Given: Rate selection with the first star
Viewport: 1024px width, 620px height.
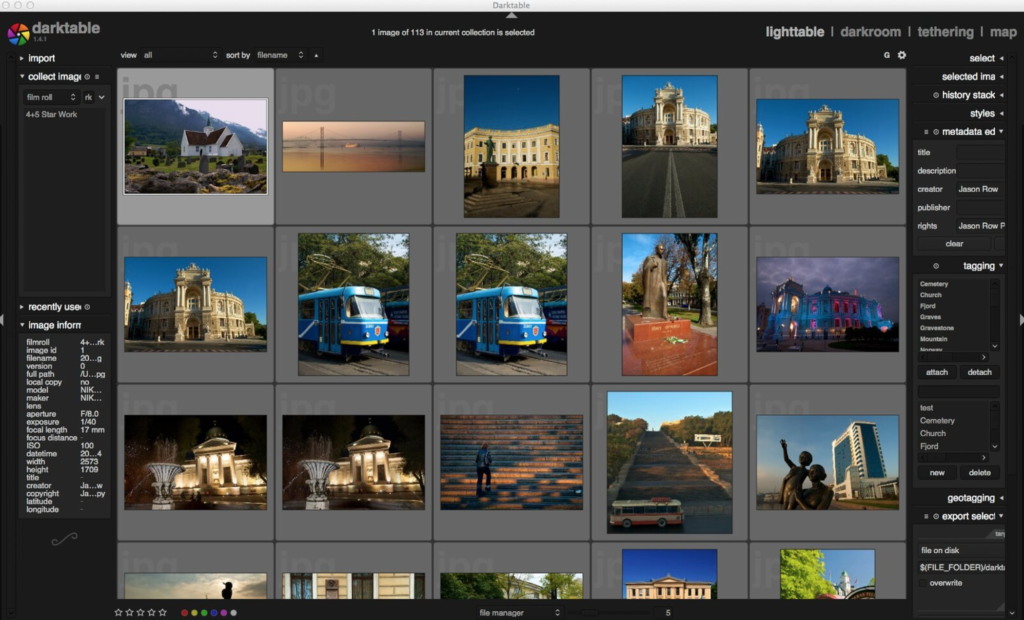Looking at the screenshot, I should pos(118,613).
